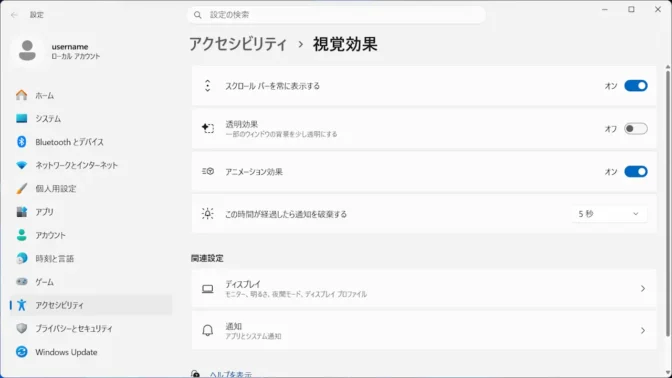Click ローカル アカウント text
The image size is (672, 378).
click(76, 56)
